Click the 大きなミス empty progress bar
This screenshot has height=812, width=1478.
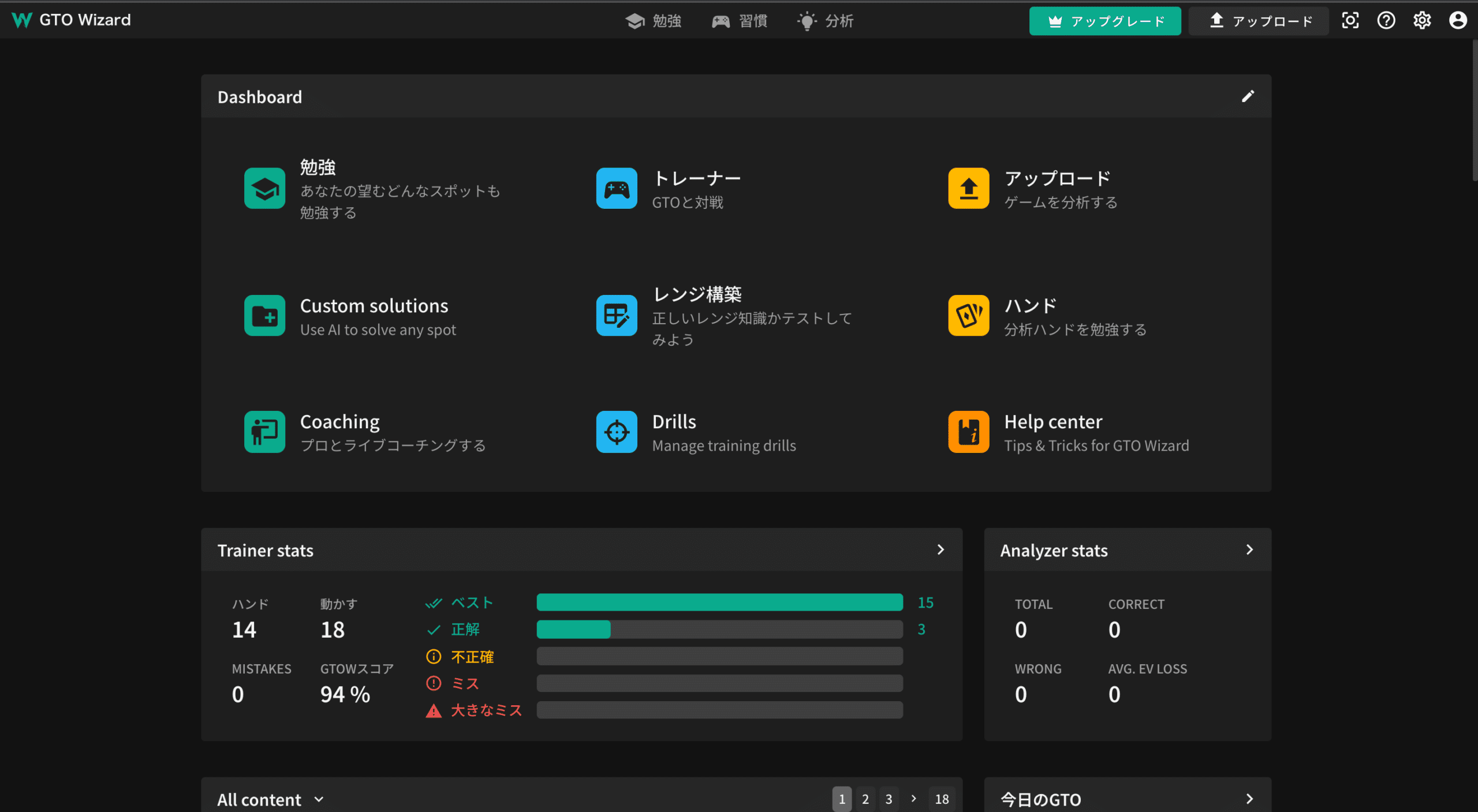[x=719, y=710]
